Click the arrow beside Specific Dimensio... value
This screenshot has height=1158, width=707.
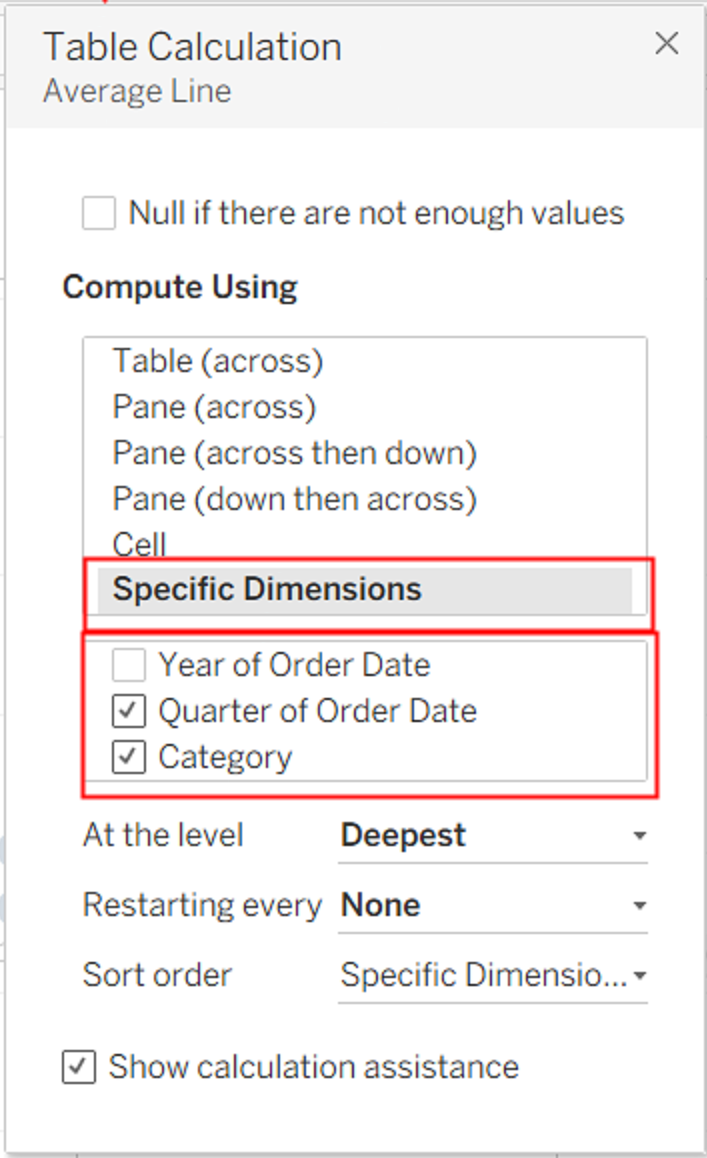tap(639, 976)
